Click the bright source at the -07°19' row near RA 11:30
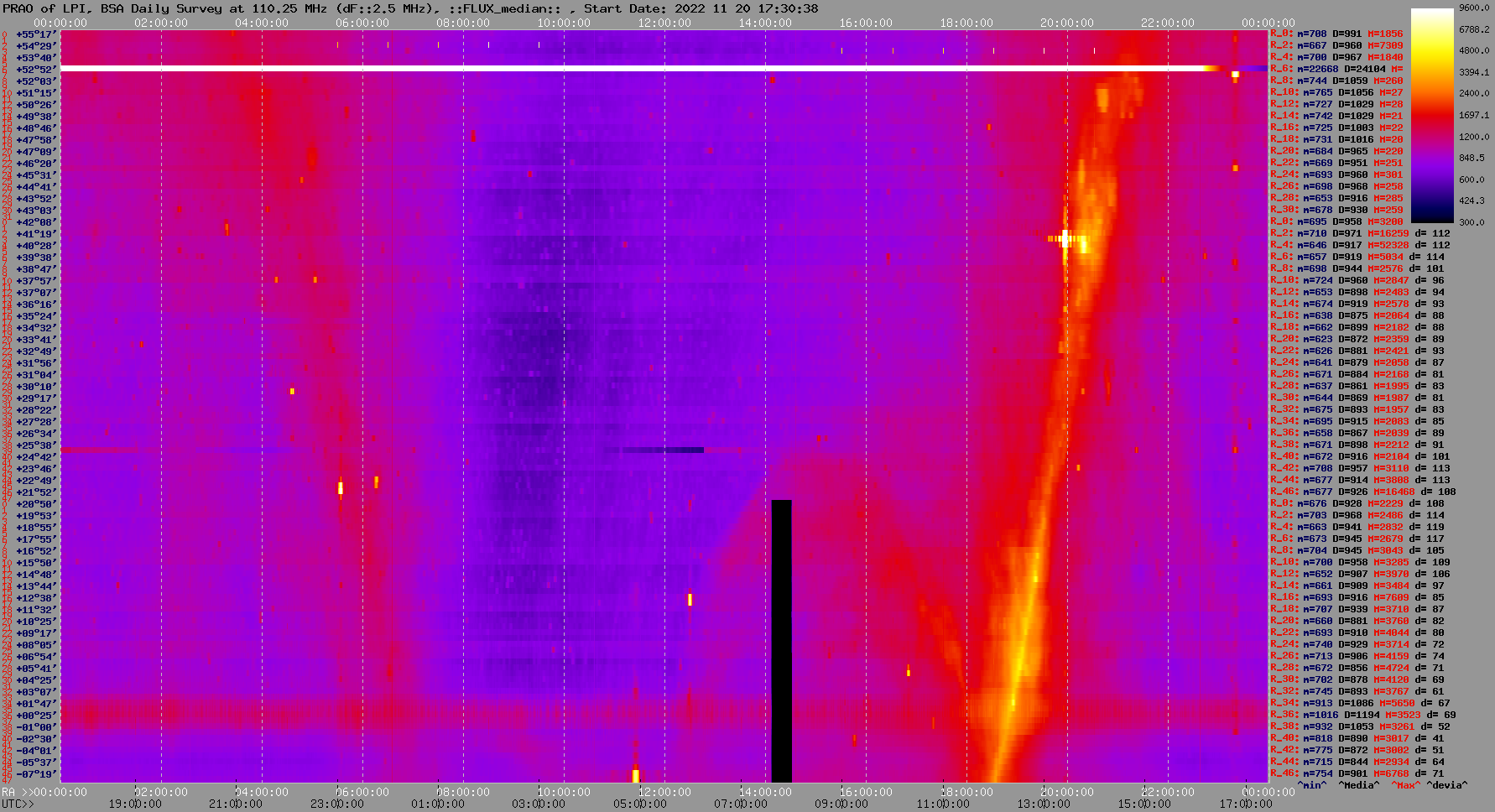 pyautogui.click(x=636, y=775)
